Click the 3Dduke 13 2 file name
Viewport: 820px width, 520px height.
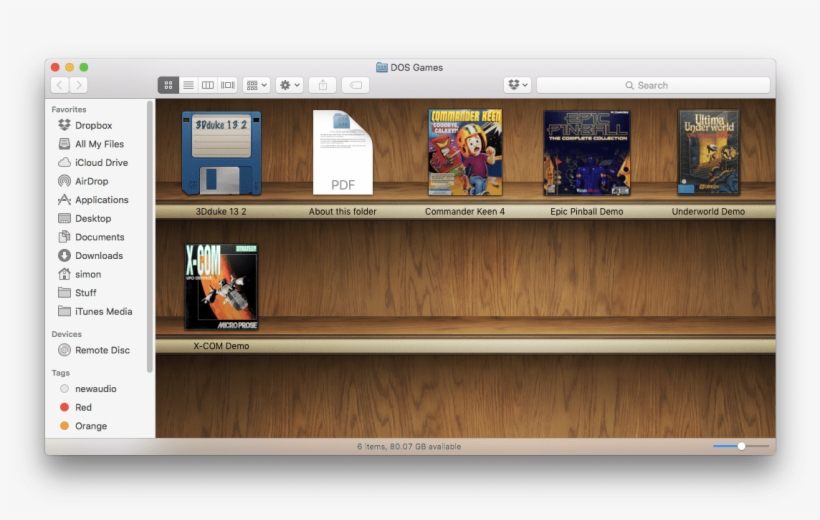pyautogui.click(x=221, y=211)
